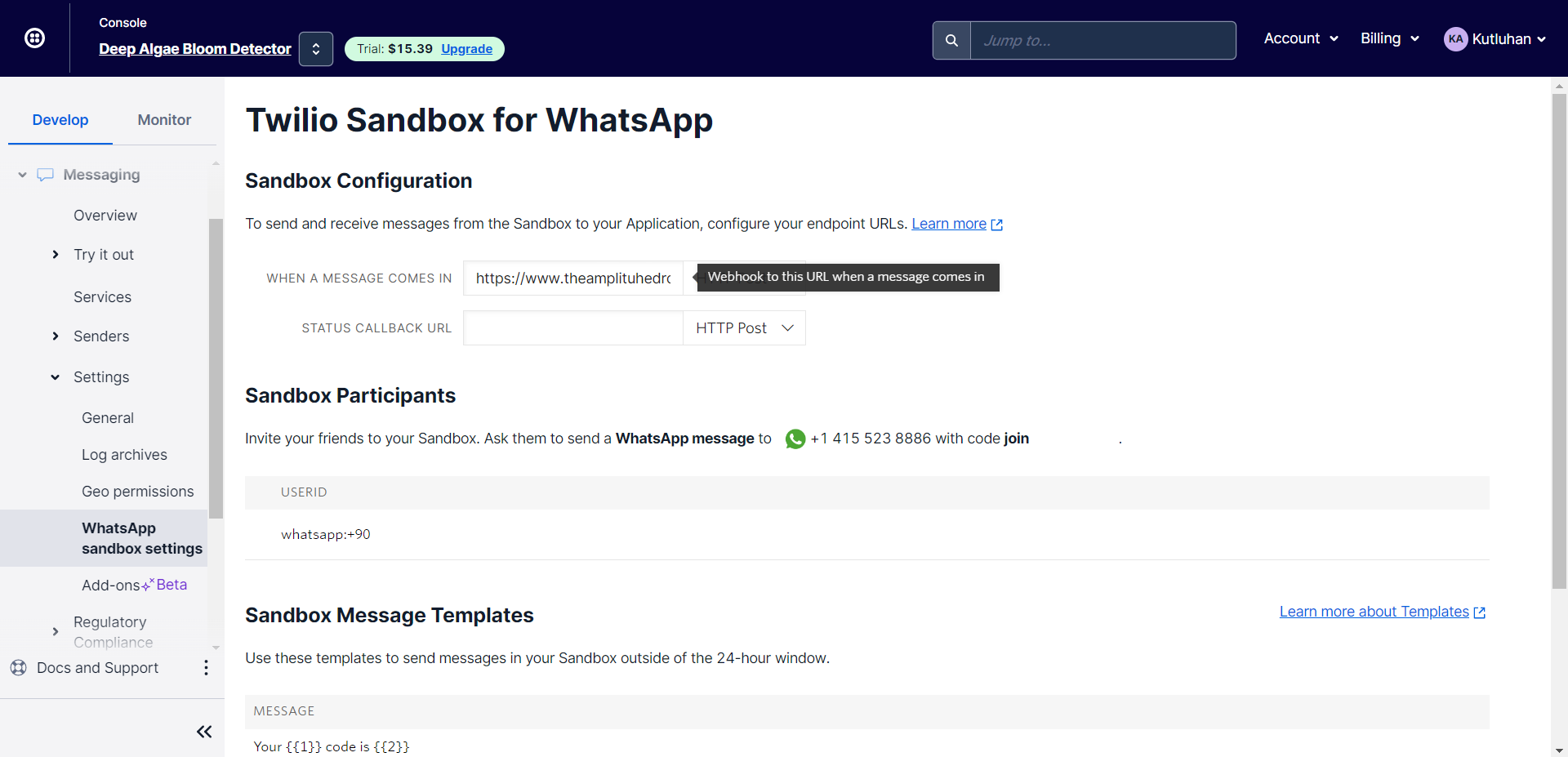Click the Twilio logo icon
The height and width of the screenshot is (757, 1568).
[34, 38]
